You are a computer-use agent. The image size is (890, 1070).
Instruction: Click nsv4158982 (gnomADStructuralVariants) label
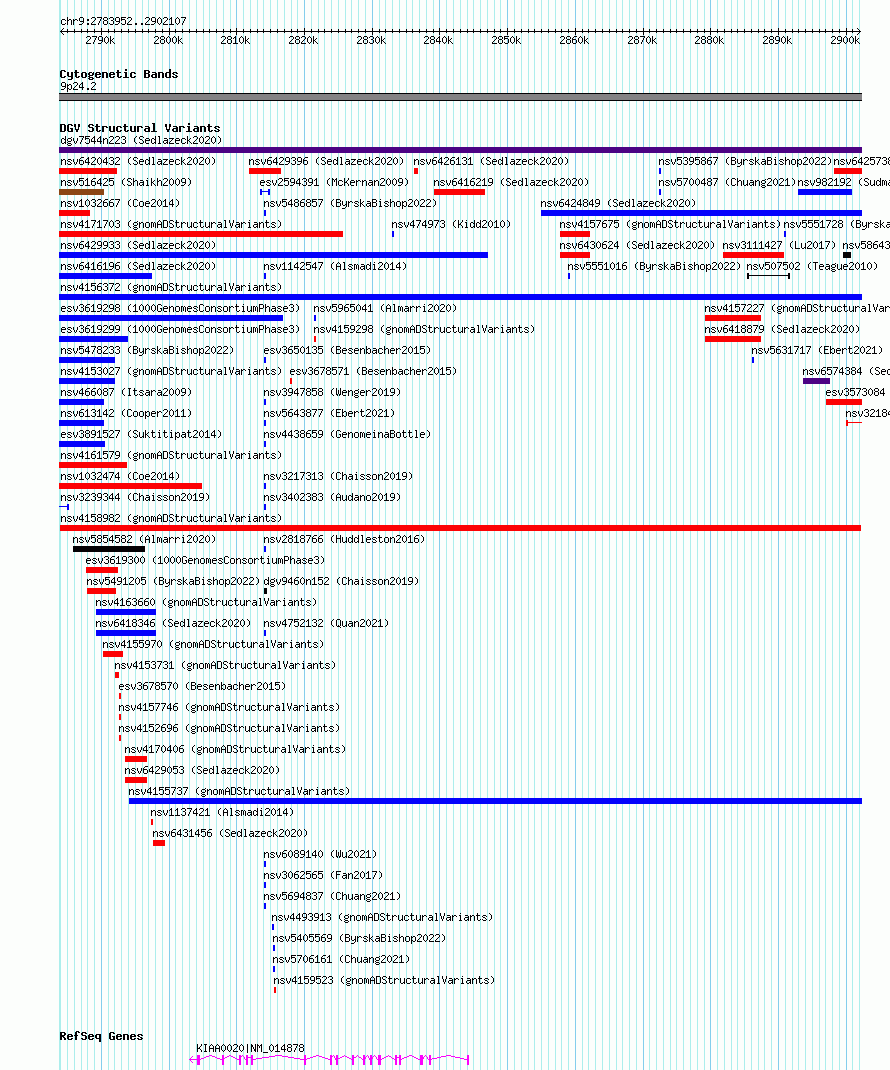pyautogui.click(x=171, y=519)
